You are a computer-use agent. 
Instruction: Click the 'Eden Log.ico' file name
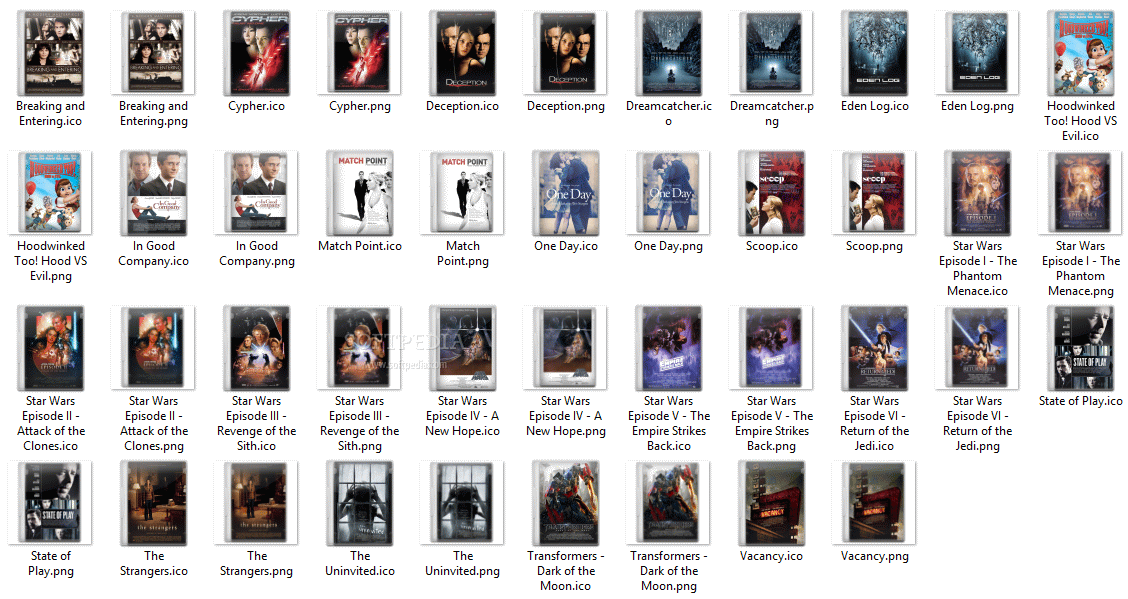875,106
